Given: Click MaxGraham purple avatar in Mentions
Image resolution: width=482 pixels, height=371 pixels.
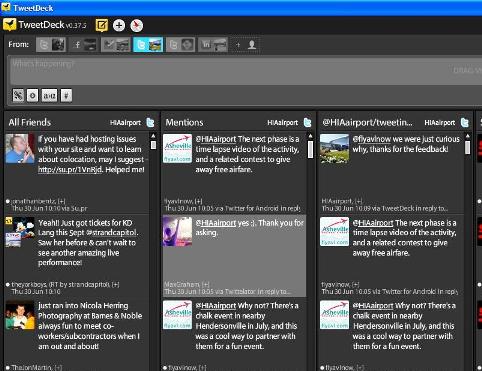Looking at the screenshot, I should tap(177, 232).
